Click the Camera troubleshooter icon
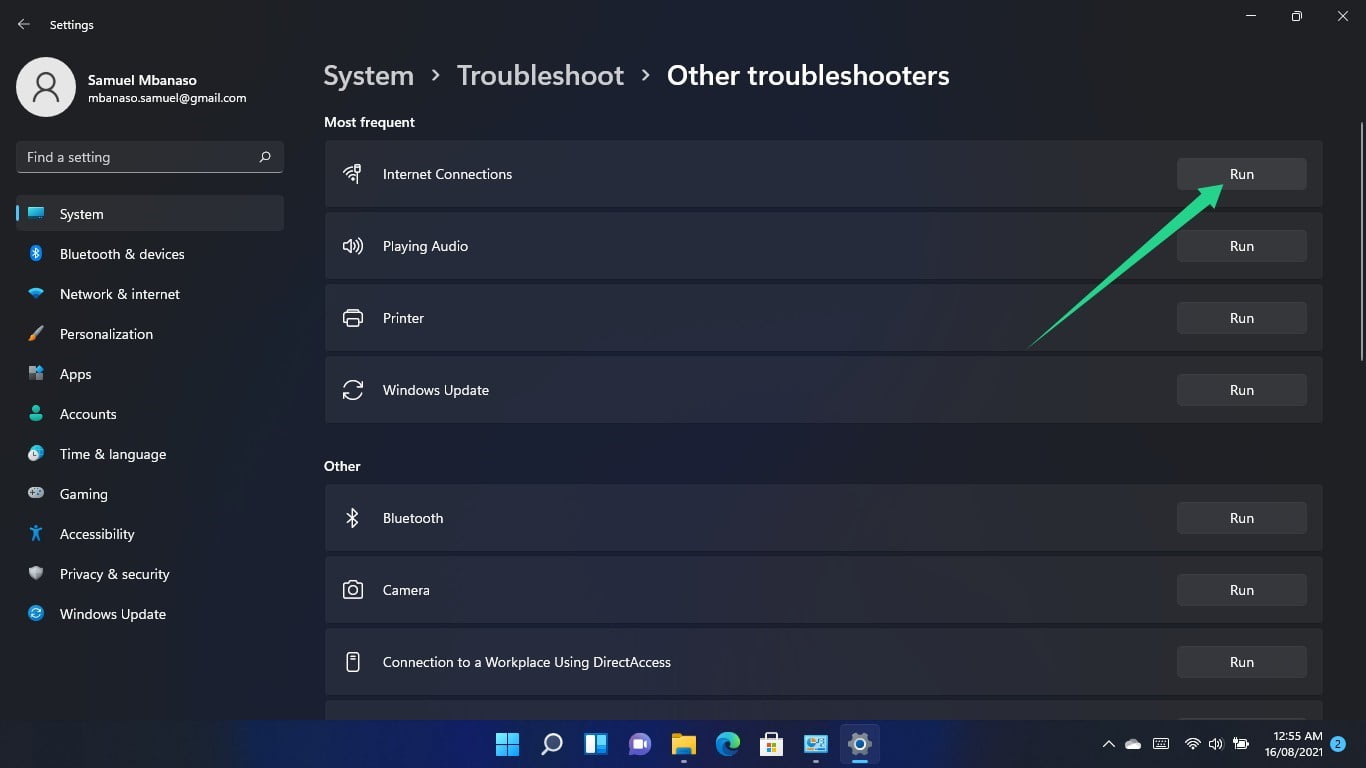1366x768 pixels. [x=352, y=589]
